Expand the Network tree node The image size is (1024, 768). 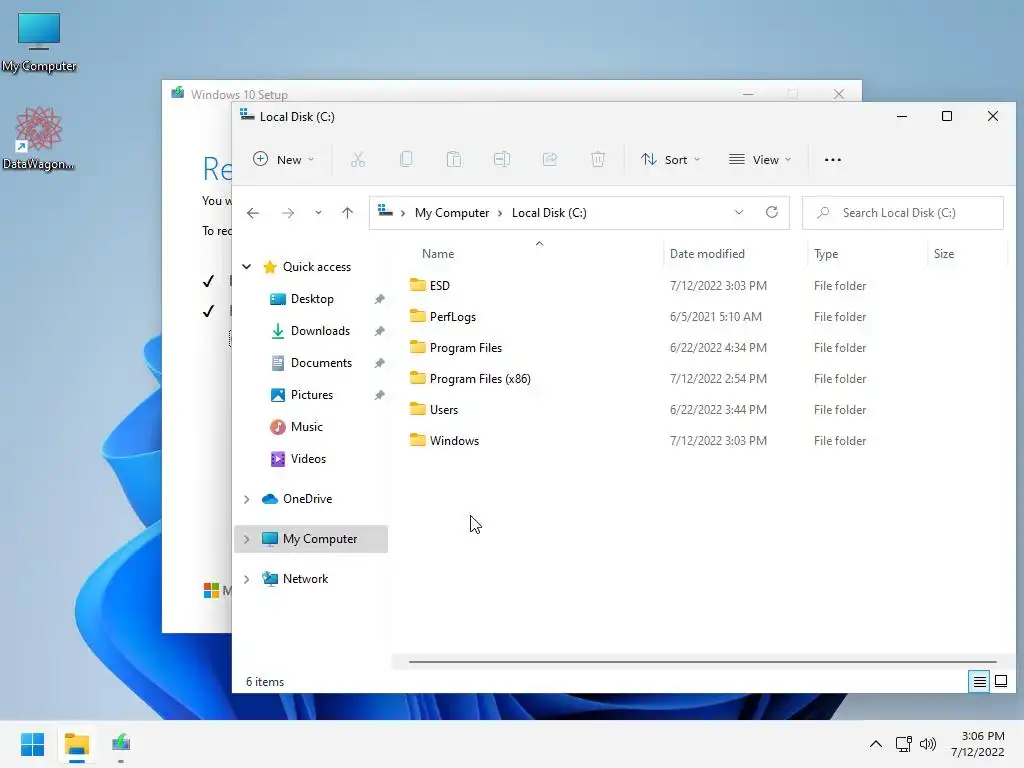tap(247, 579)
